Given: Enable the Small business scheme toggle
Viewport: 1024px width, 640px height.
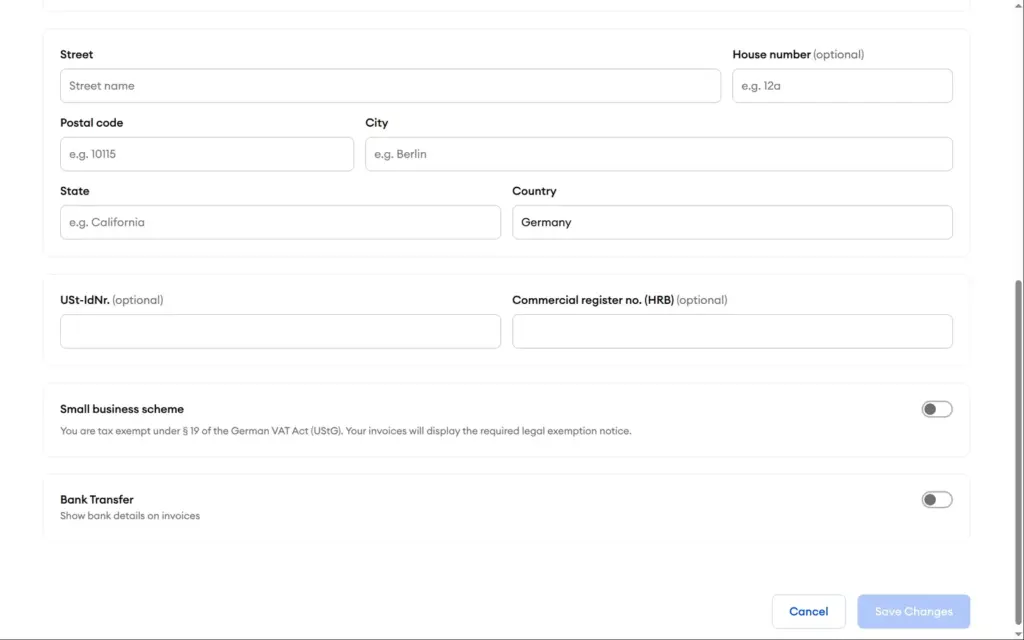Looking at the screenshot, I should (936, 409).
